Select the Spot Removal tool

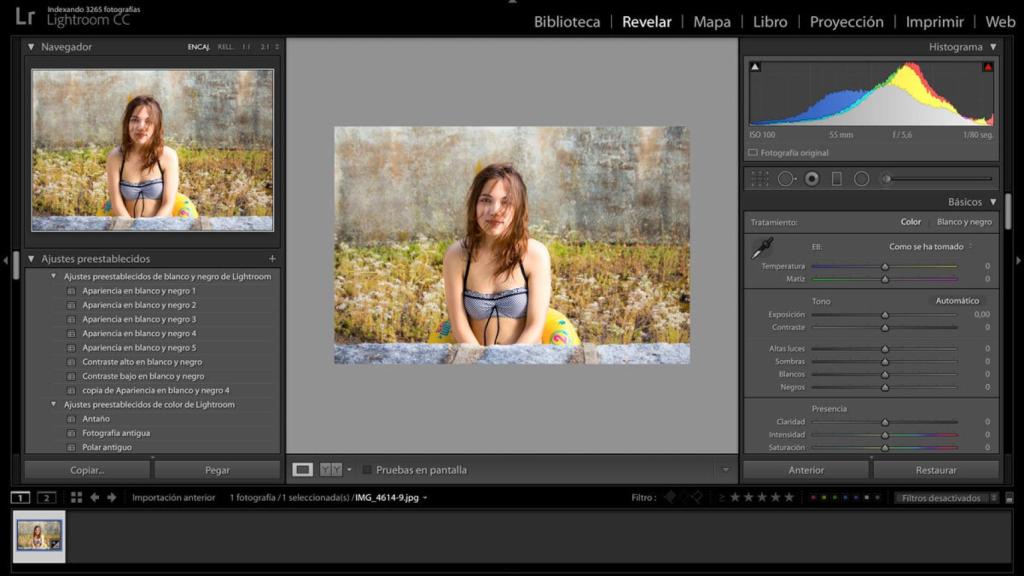click(785, 179)
